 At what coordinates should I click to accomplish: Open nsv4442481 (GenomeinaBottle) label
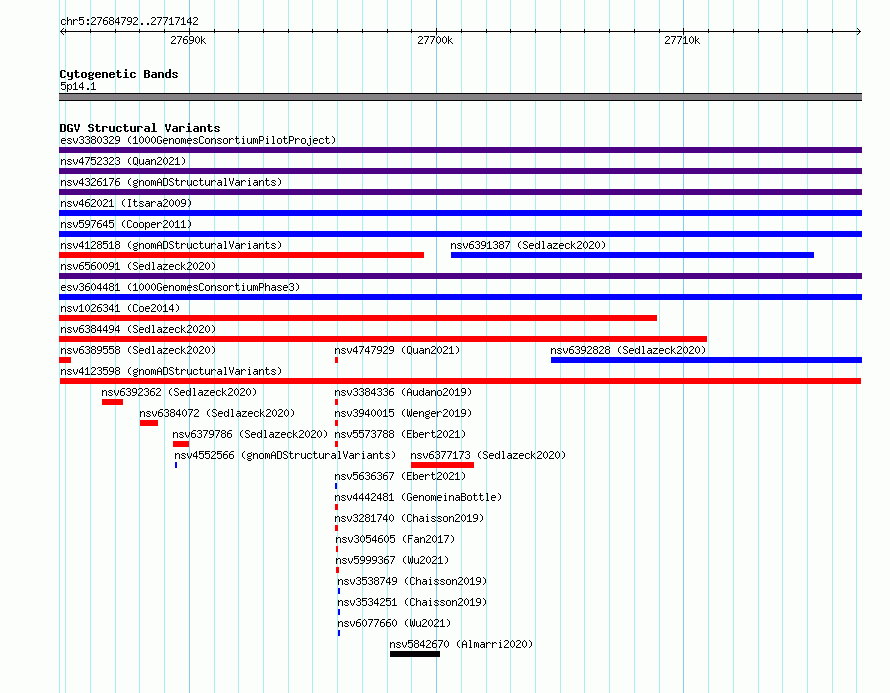pos(418,497)
